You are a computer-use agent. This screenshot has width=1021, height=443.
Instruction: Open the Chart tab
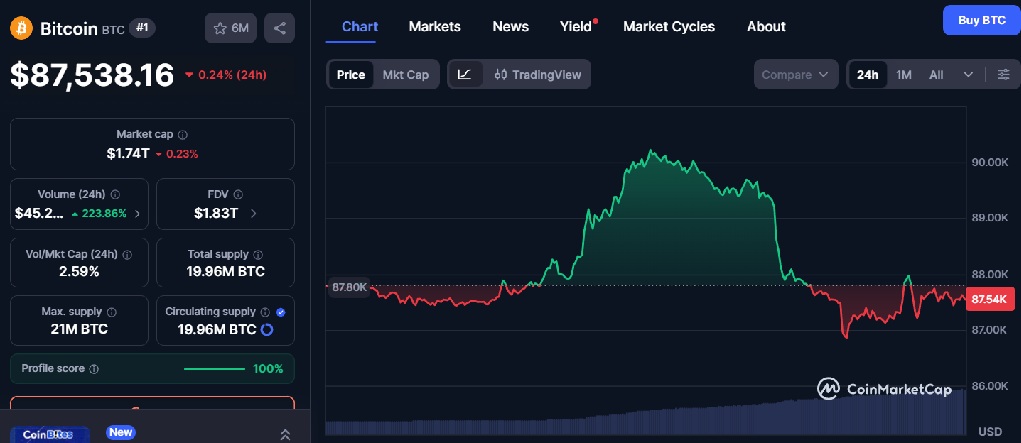coord(360,27)
